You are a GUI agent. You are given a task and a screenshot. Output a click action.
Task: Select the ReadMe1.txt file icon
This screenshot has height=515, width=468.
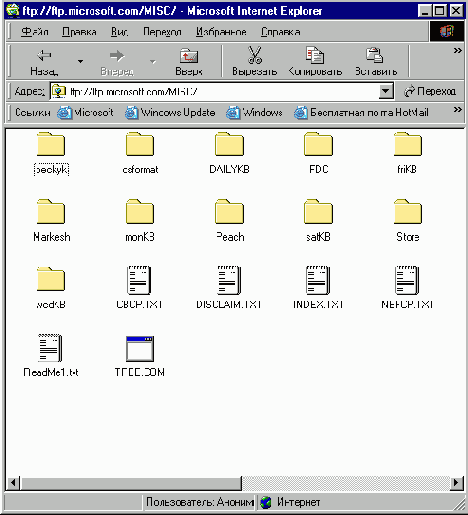pyautogui.click(x=50, y=348)
